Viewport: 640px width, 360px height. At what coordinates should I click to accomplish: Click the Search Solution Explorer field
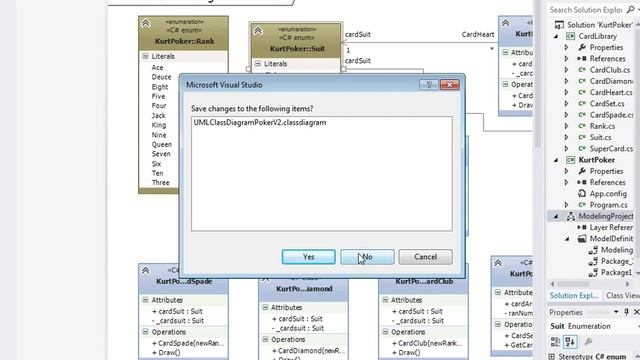coord(586,10)
